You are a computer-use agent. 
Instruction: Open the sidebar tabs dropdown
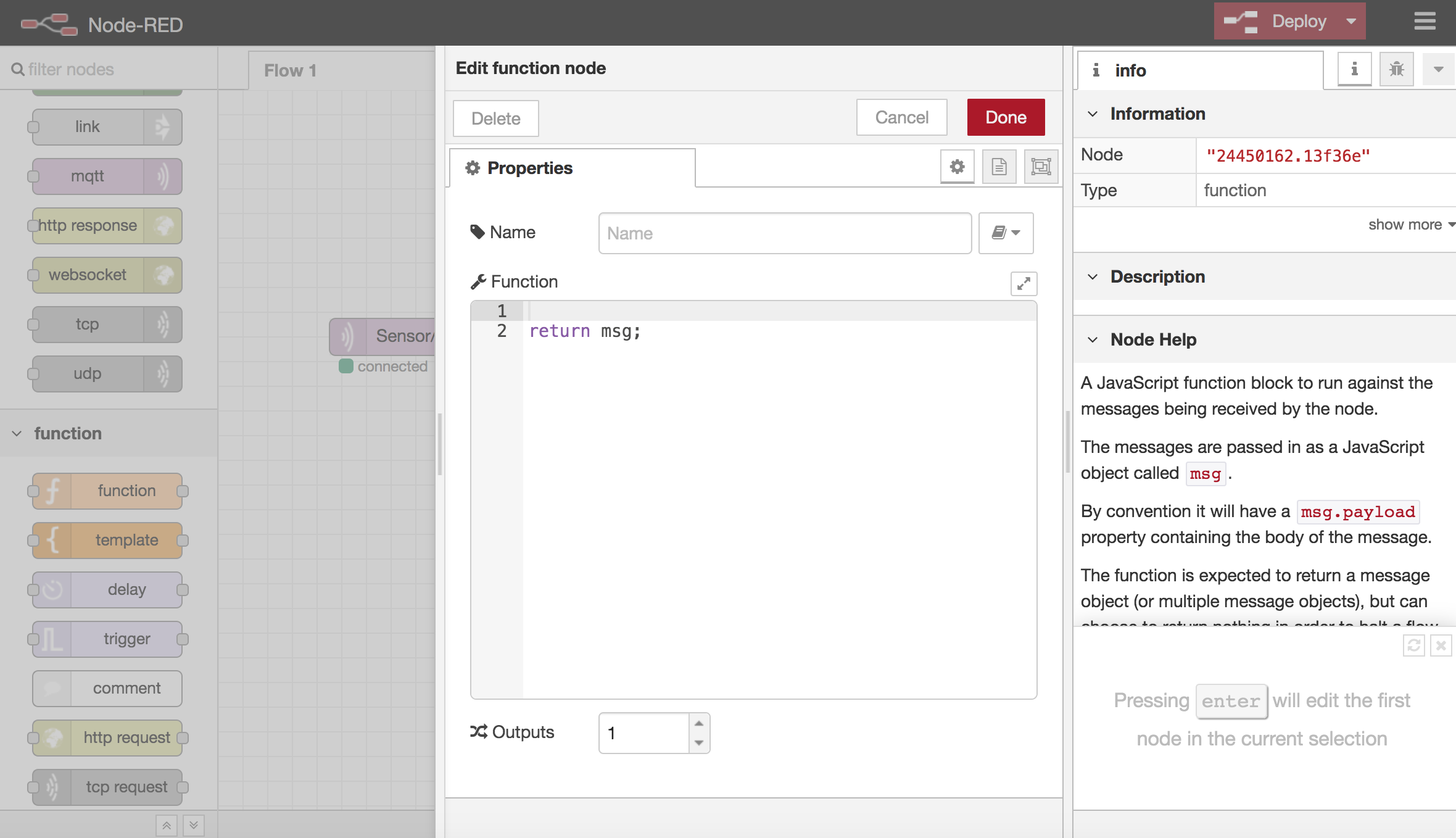coord(1438,69)
